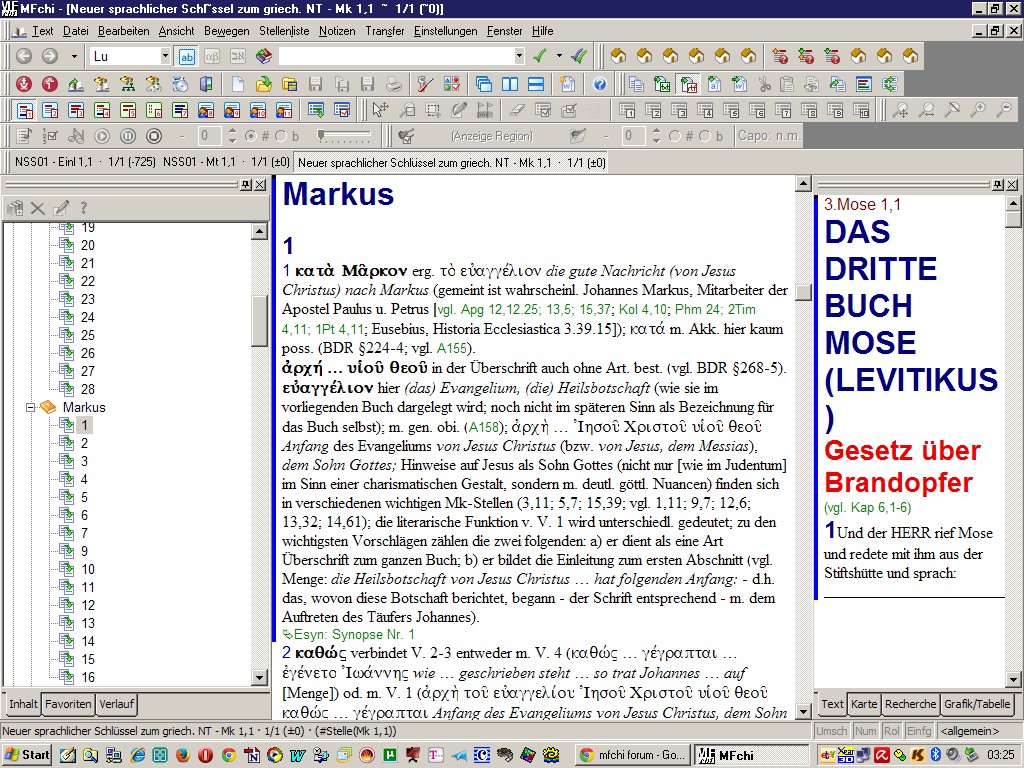Toggle the 'ab' Latin text mode button
This screenshot has height=768, width=1024.
[x=187, y=56]
